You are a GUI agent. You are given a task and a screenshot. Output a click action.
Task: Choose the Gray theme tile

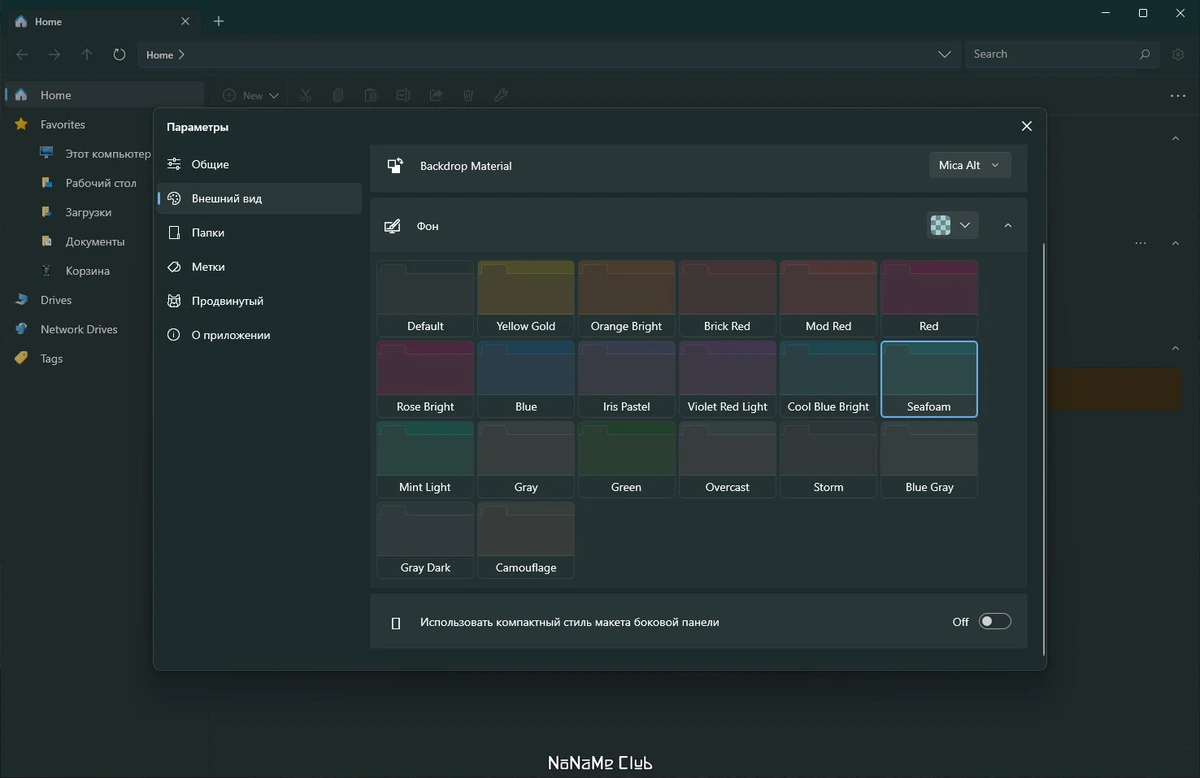[x=526, y=459]
